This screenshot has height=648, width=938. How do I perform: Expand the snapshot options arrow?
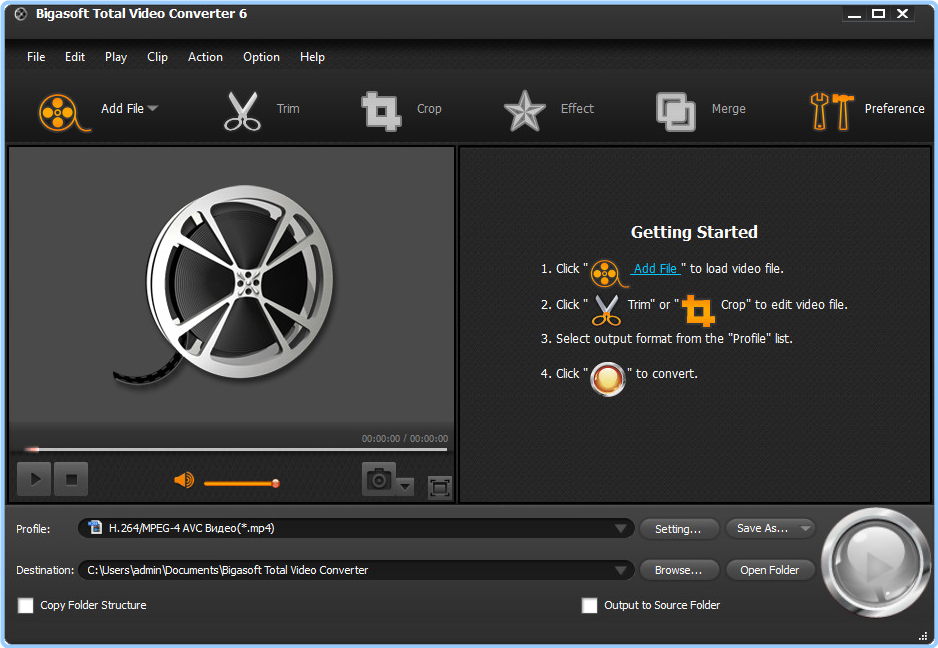pos(405,486)
